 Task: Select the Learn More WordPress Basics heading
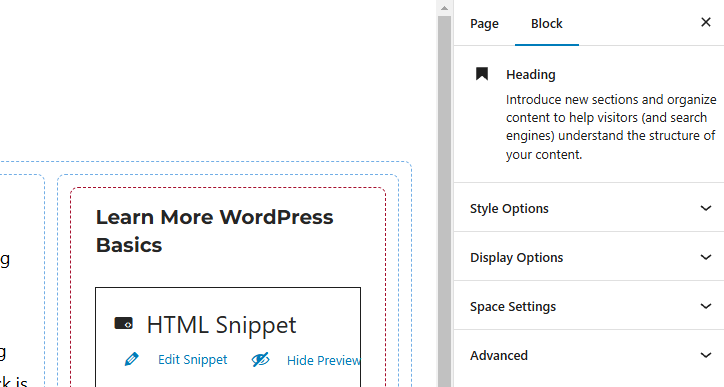[x=214, y=231]
